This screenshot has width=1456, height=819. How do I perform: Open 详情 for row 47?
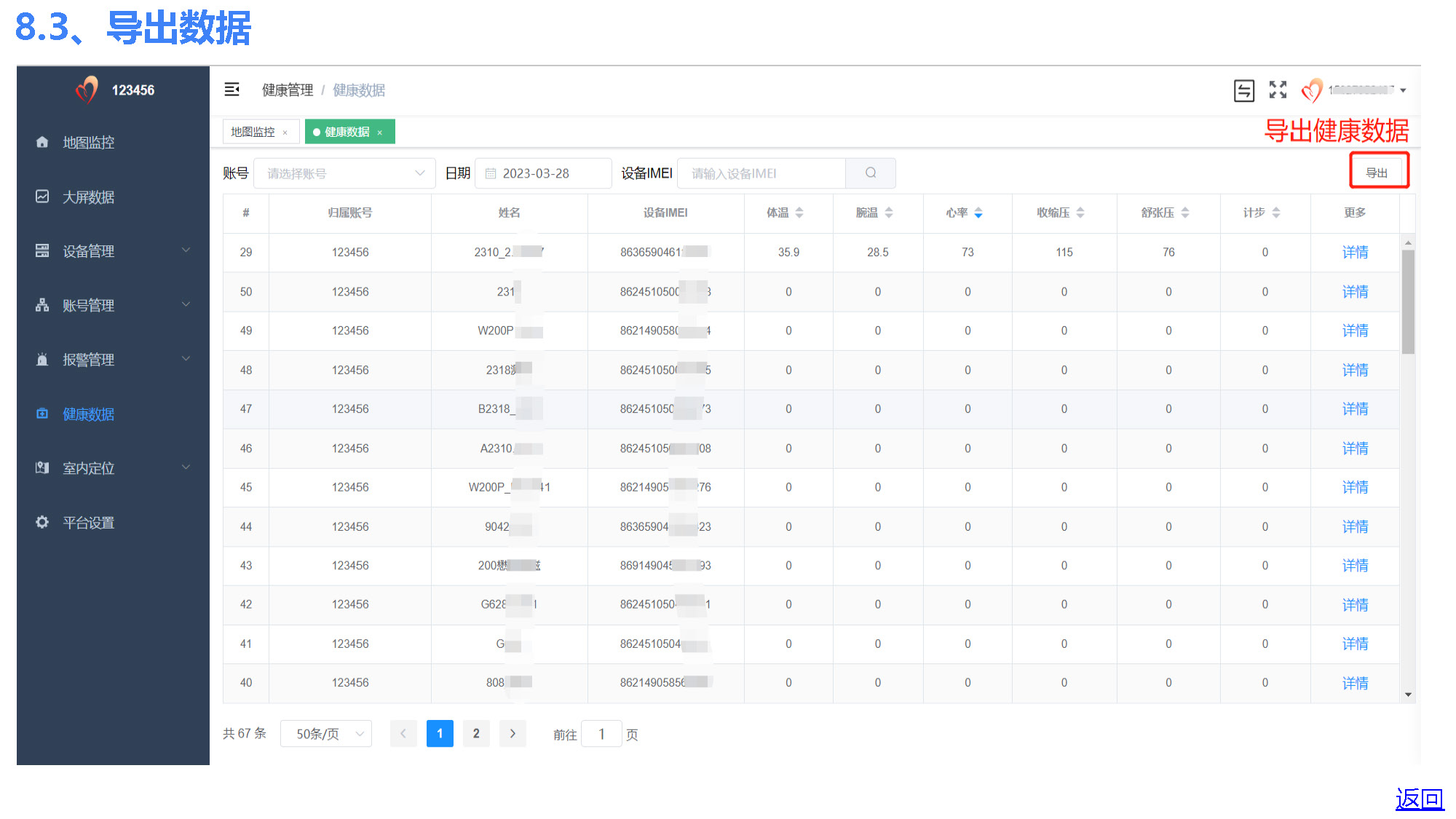point(1355,408)
